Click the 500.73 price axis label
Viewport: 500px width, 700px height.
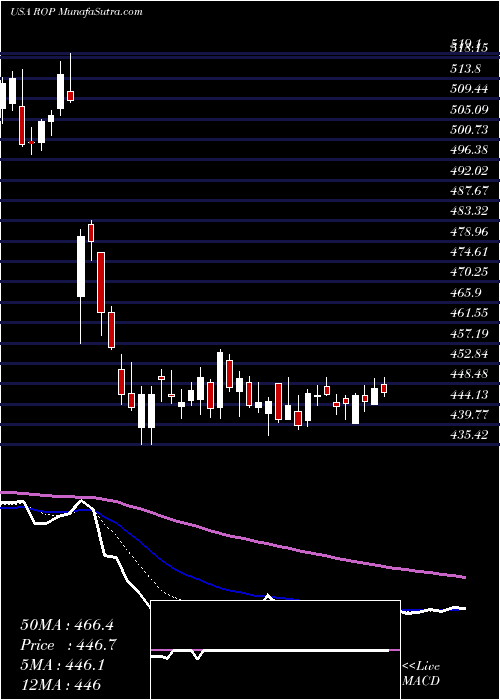tap(468, 130)
